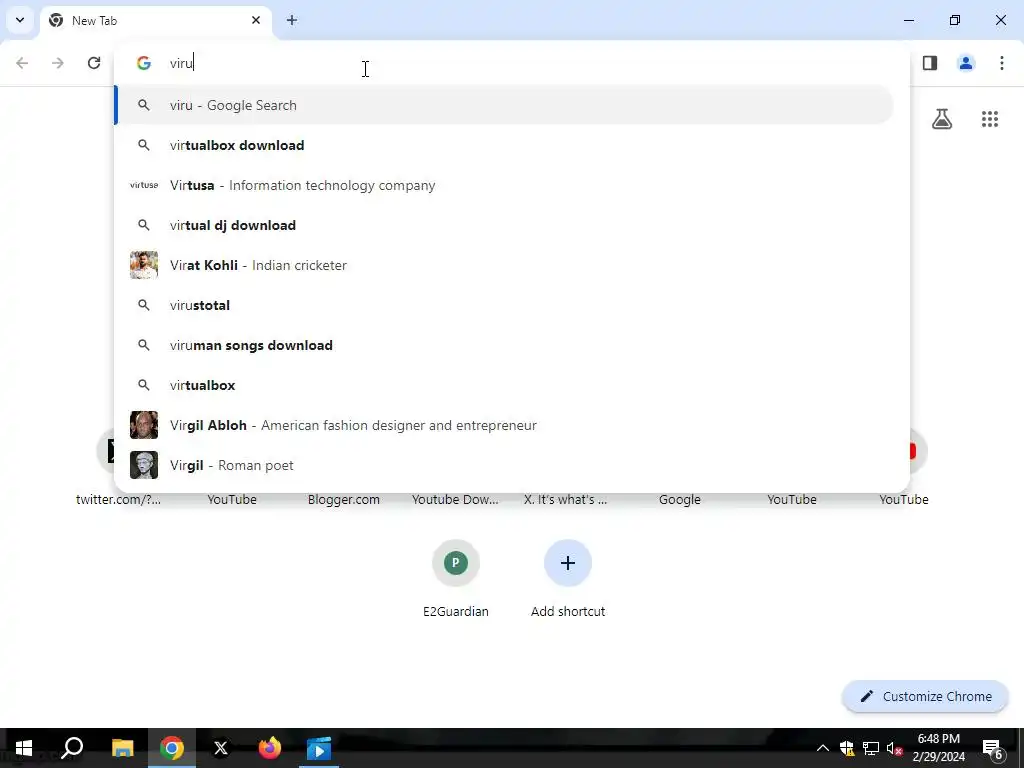Click the network tray icon

[871, 748]
